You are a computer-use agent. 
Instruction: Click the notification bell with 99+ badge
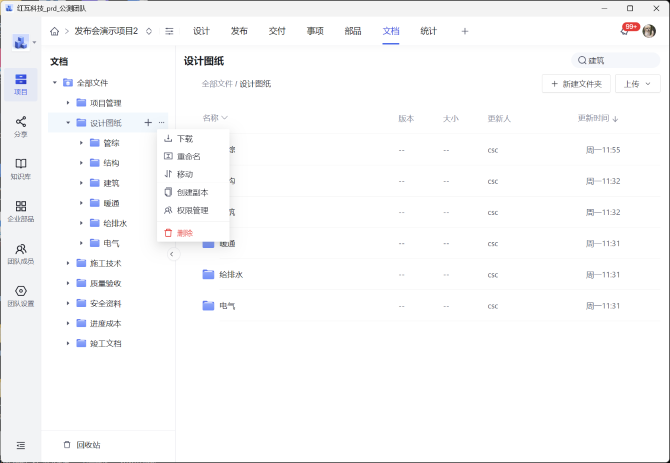[625, 31]
